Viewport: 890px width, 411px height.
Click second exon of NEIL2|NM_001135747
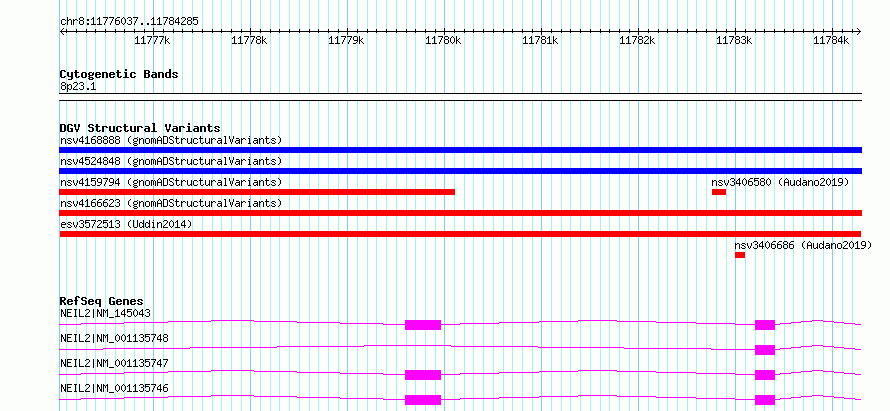click(x=765, y=375)
